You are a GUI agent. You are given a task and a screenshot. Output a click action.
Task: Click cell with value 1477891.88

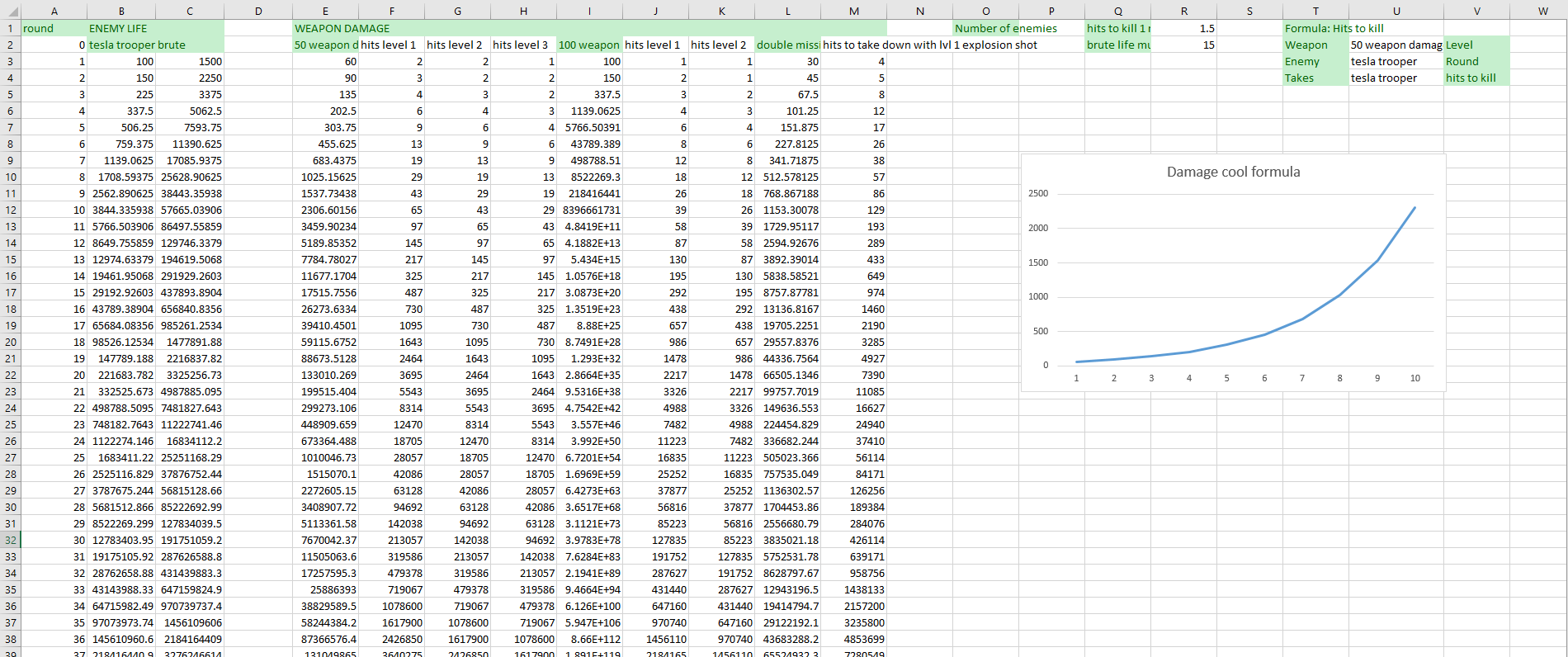190,342
